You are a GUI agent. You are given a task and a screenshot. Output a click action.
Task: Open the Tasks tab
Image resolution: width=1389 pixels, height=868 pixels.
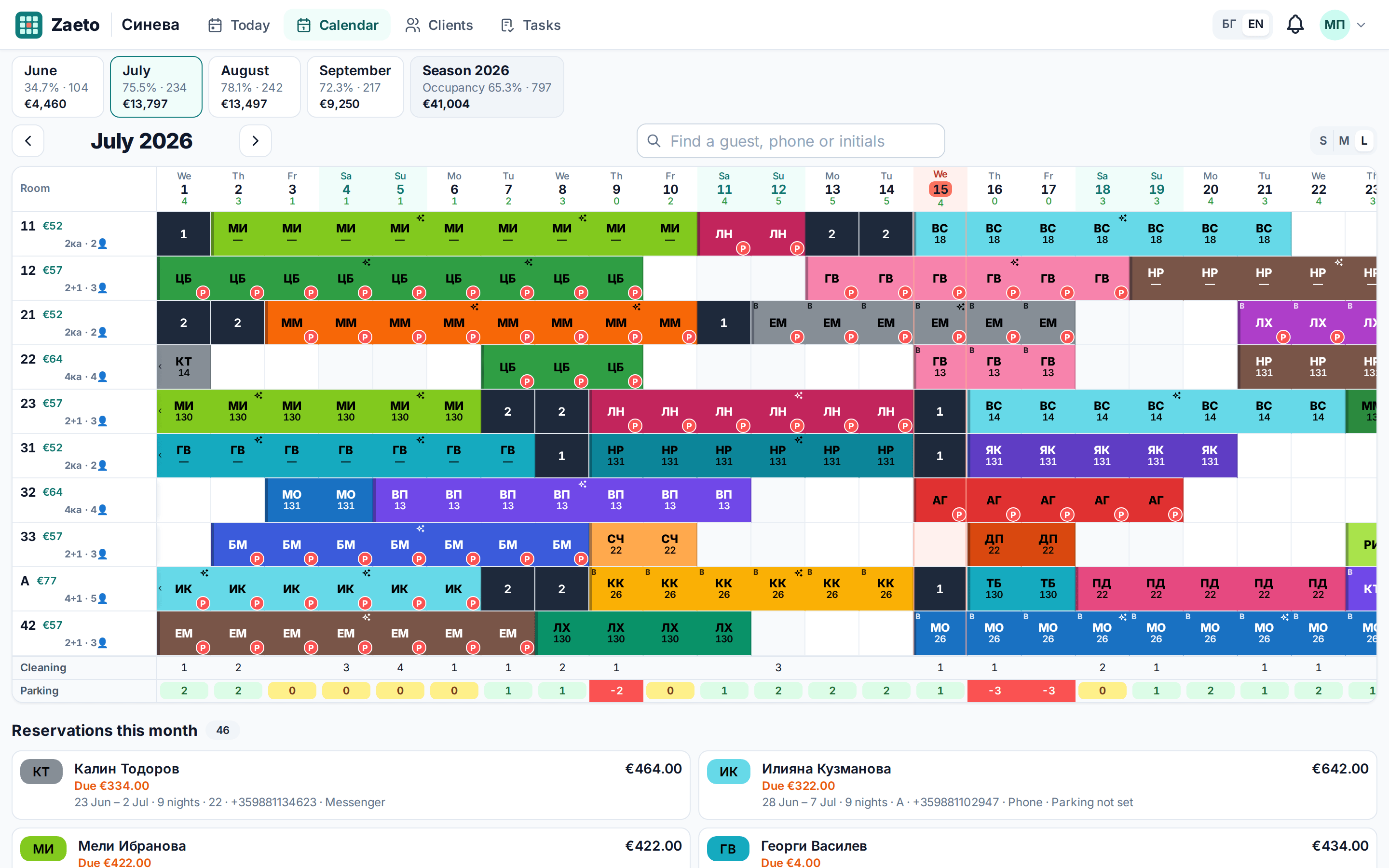pos(531,25)
